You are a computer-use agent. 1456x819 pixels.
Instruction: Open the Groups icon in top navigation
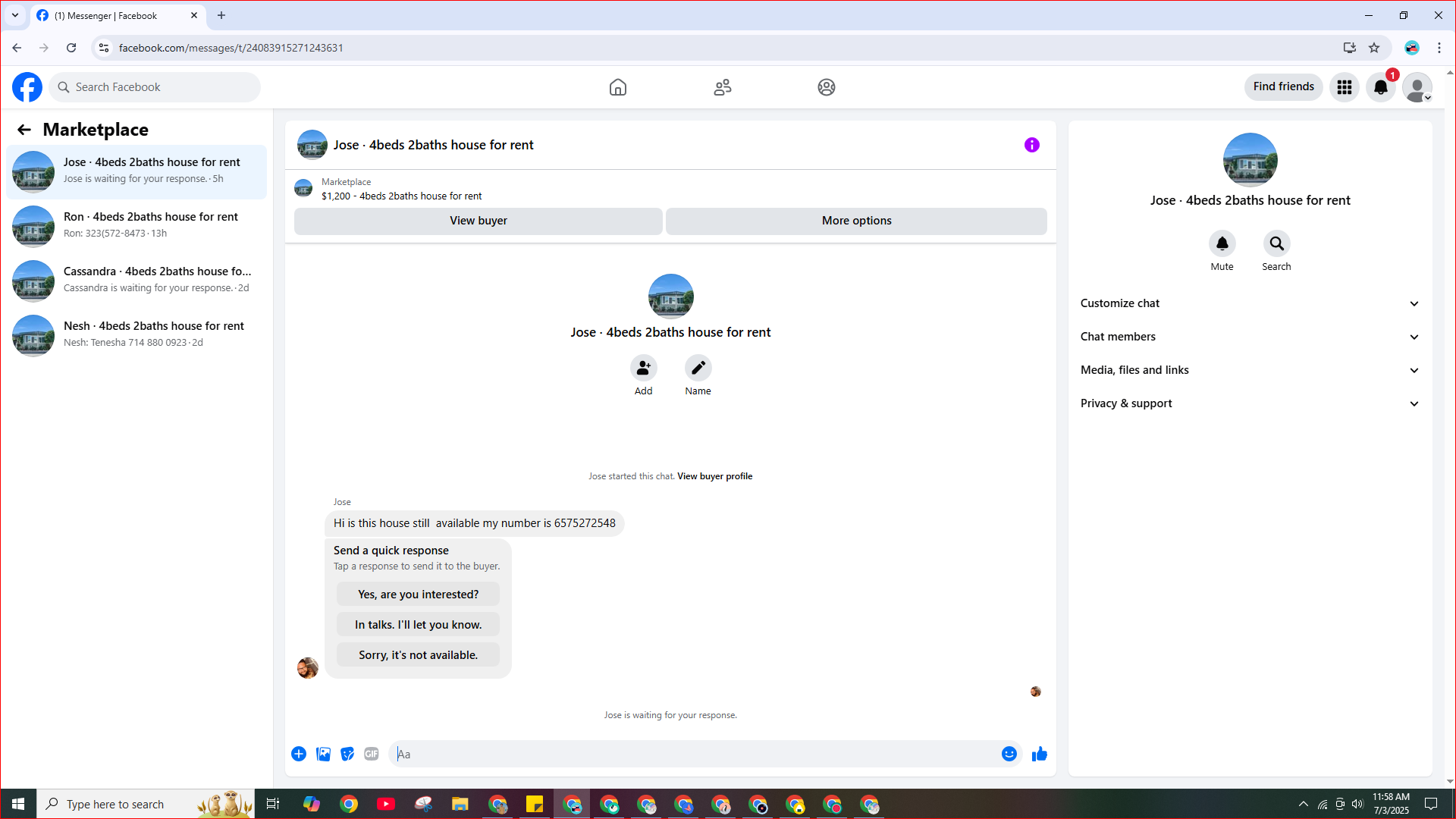(827, 87)
